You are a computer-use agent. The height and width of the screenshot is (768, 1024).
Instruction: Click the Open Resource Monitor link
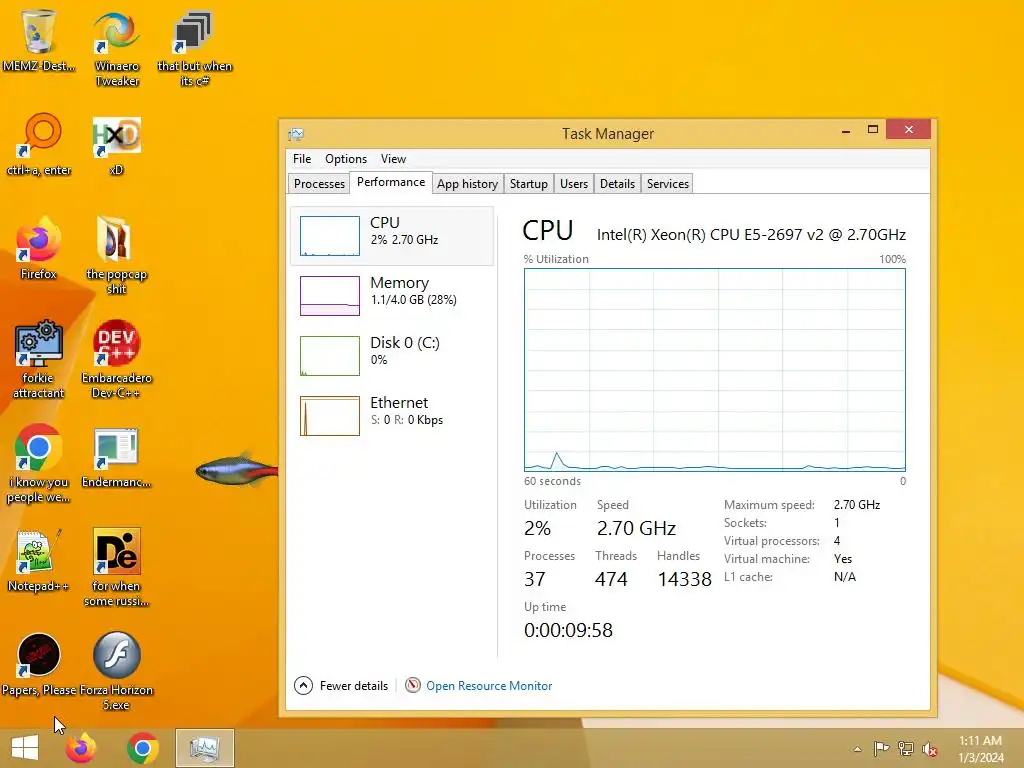[488, 686]
